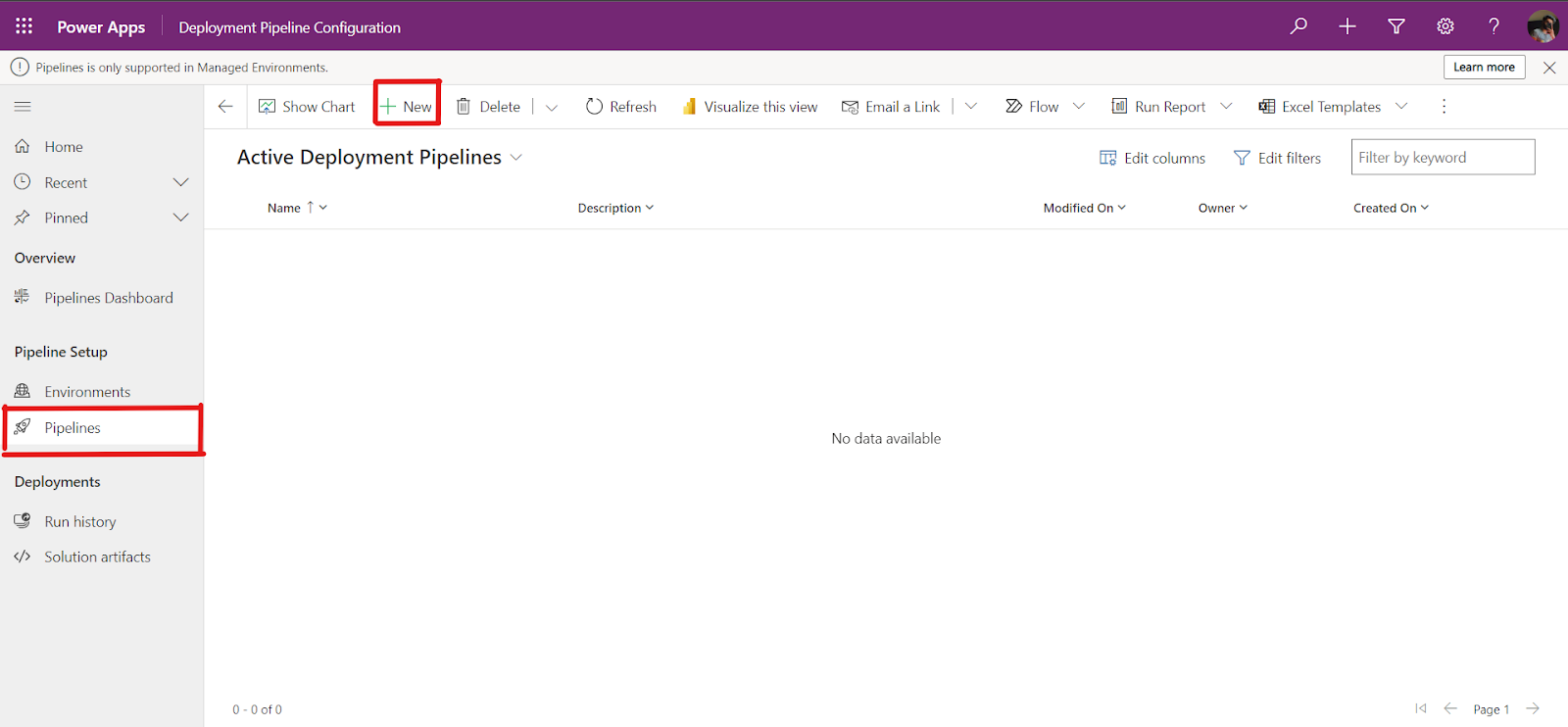Click Show Chart in command bar
The image size is (1568, 727).
point(307,107)
